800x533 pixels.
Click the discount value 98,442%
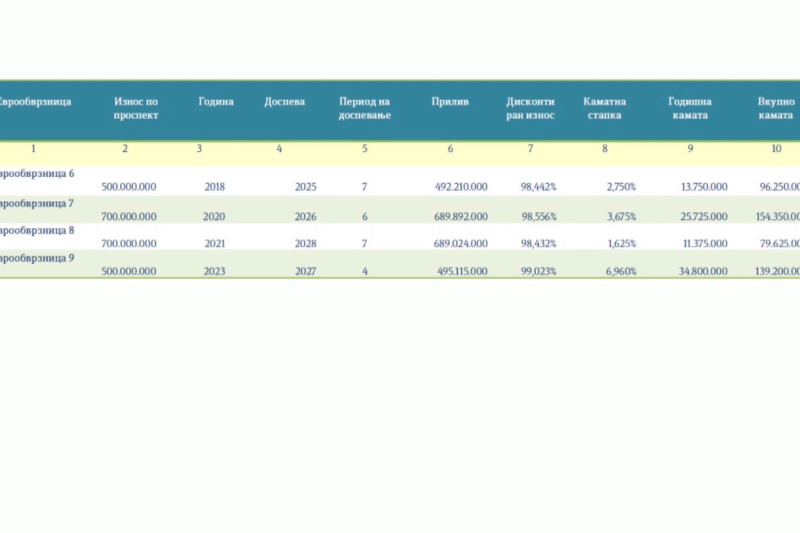click(538, 187)
